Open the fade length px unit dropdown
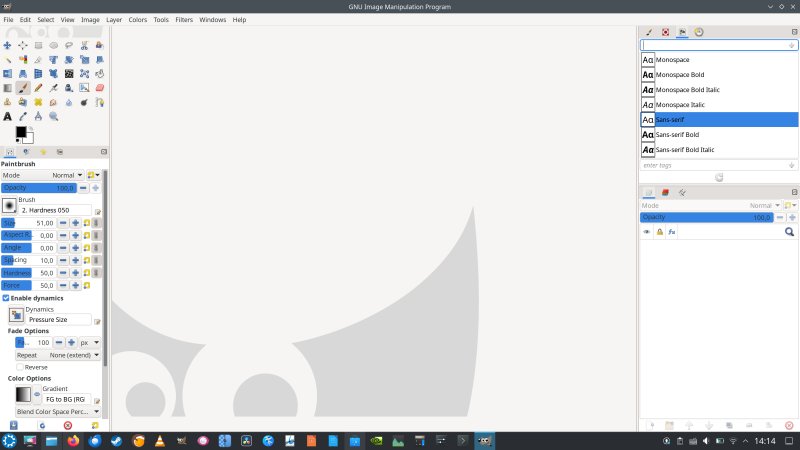Image resolution: width=800 pixels, height=450 pixels. [90, 343]
